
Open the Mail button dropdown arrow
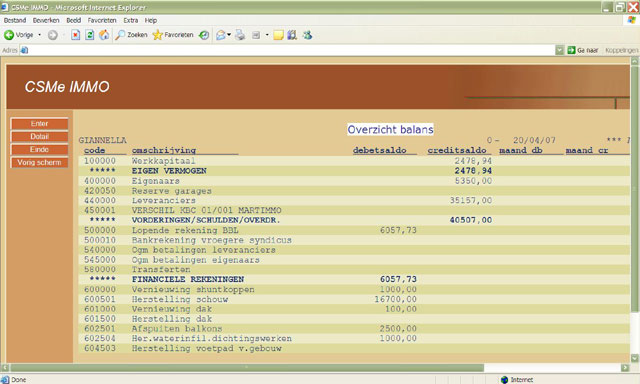click(229, 35)
